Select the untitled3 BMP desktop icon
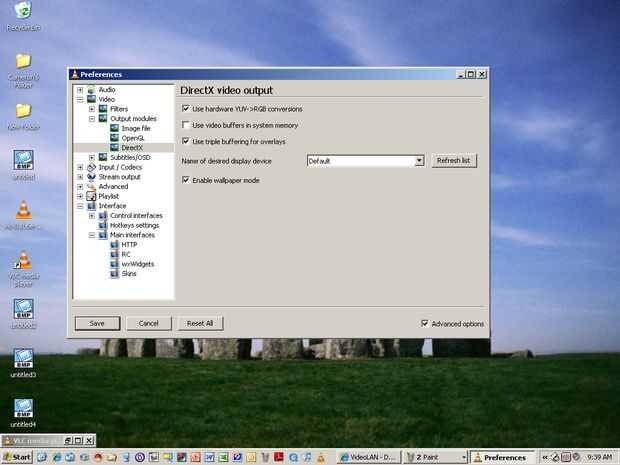 click(23, 358)
